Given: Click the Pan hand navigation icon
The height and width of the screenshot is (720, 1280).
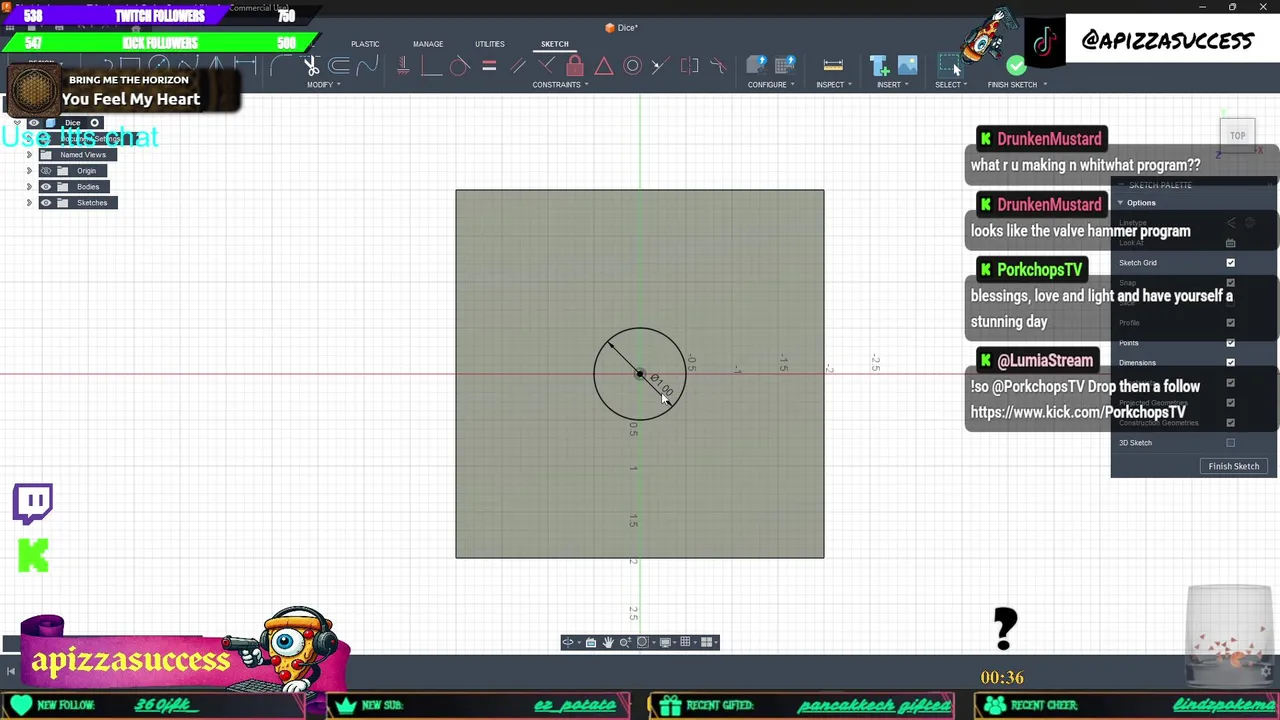Looking at the screenshot, I should pyautogui.click(x=608, y=642).
